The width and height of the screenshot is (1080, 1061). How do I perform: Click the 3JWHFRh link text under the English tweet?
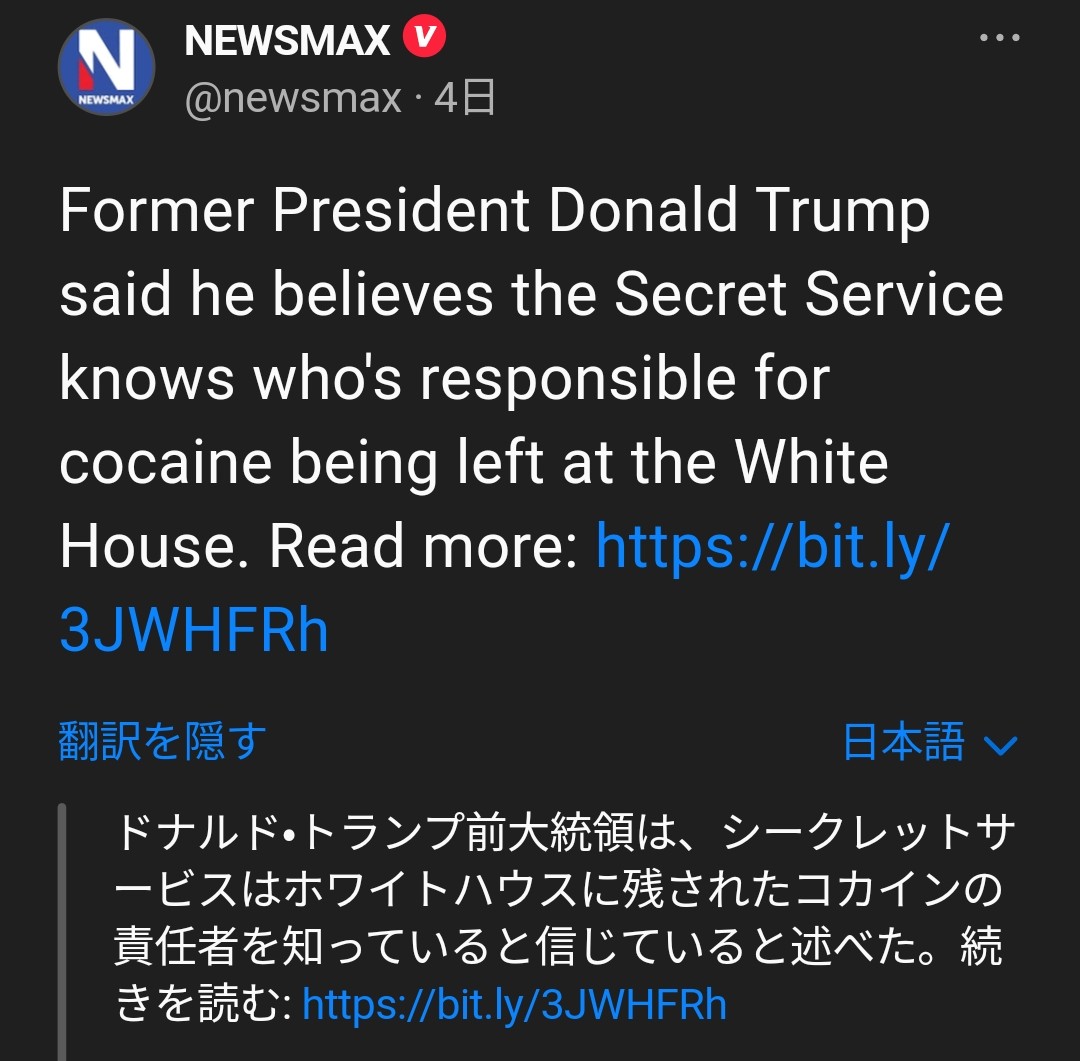point(194,631)
